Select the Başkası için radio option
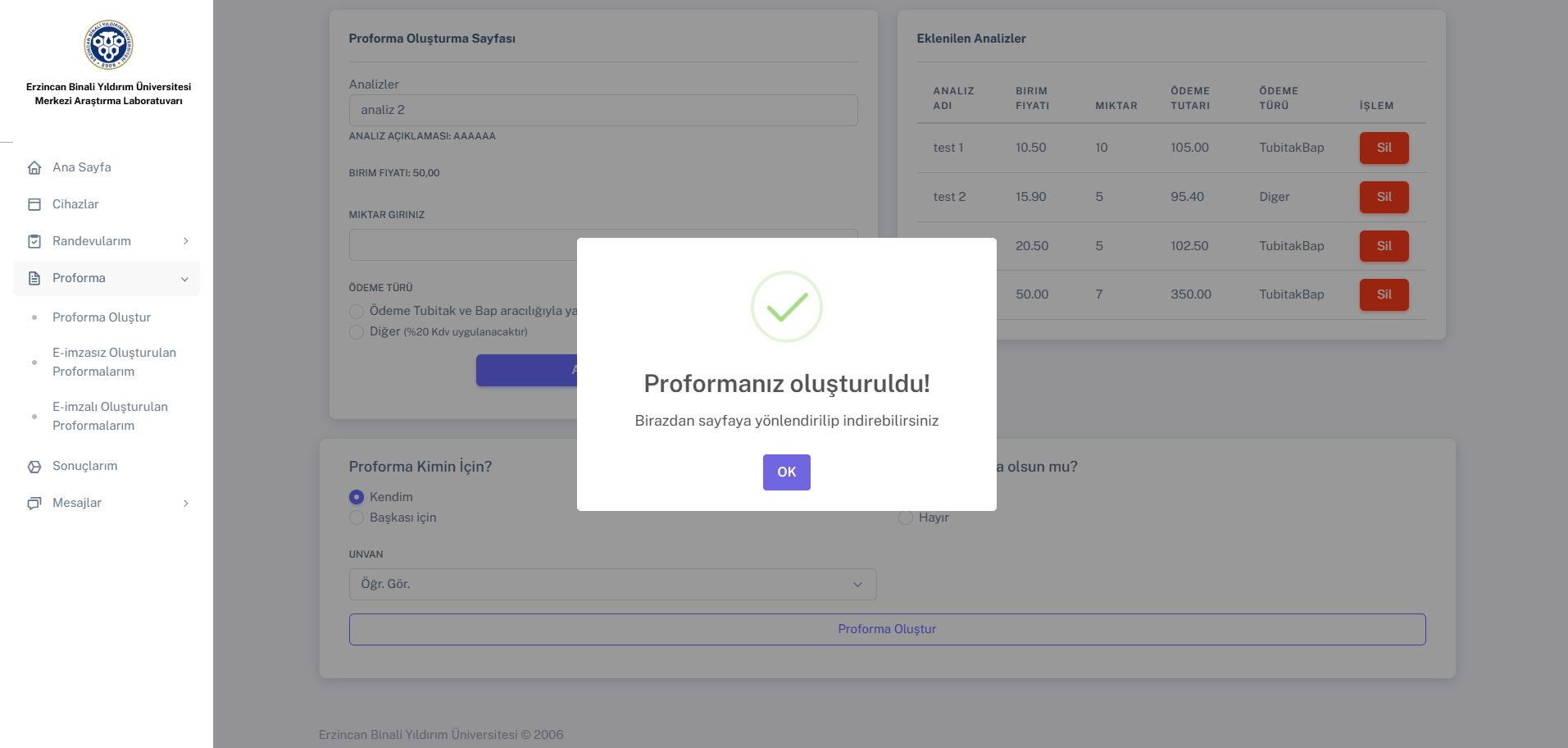Viewport: 1568px width, 748px height. tap(357, 518)
